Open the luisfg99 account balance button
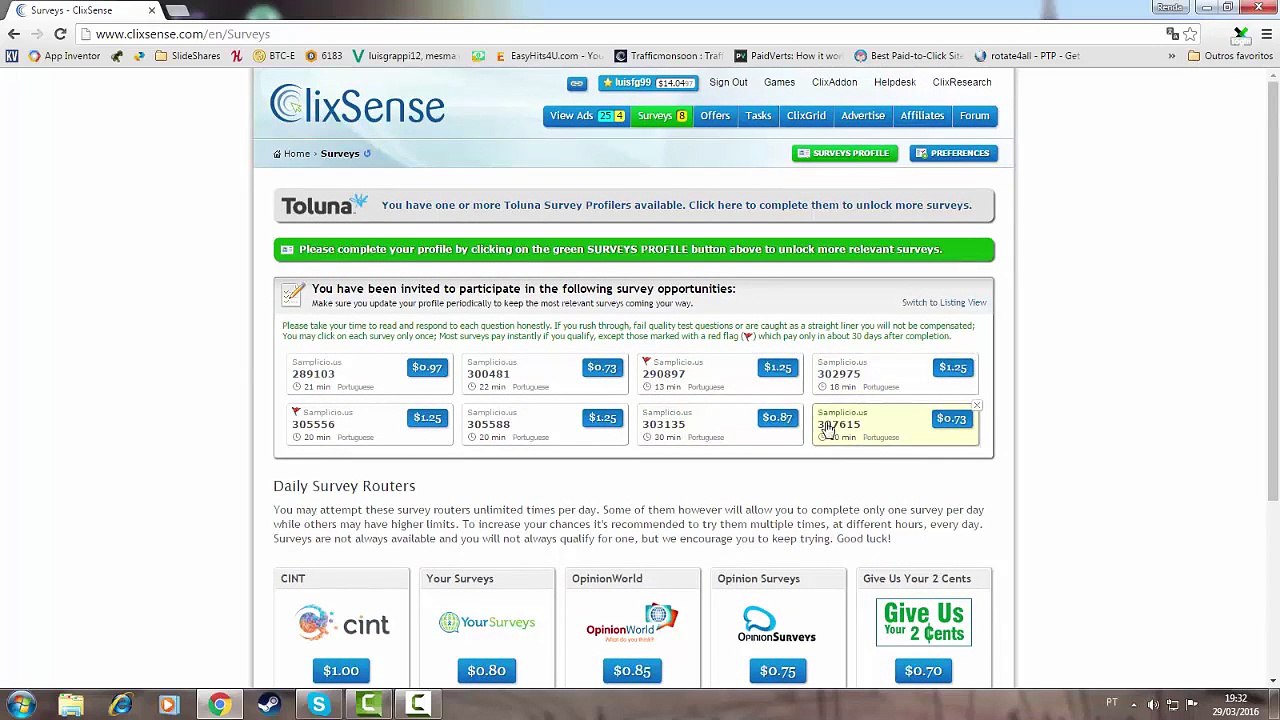1280x720 pixels. point(647,83)
